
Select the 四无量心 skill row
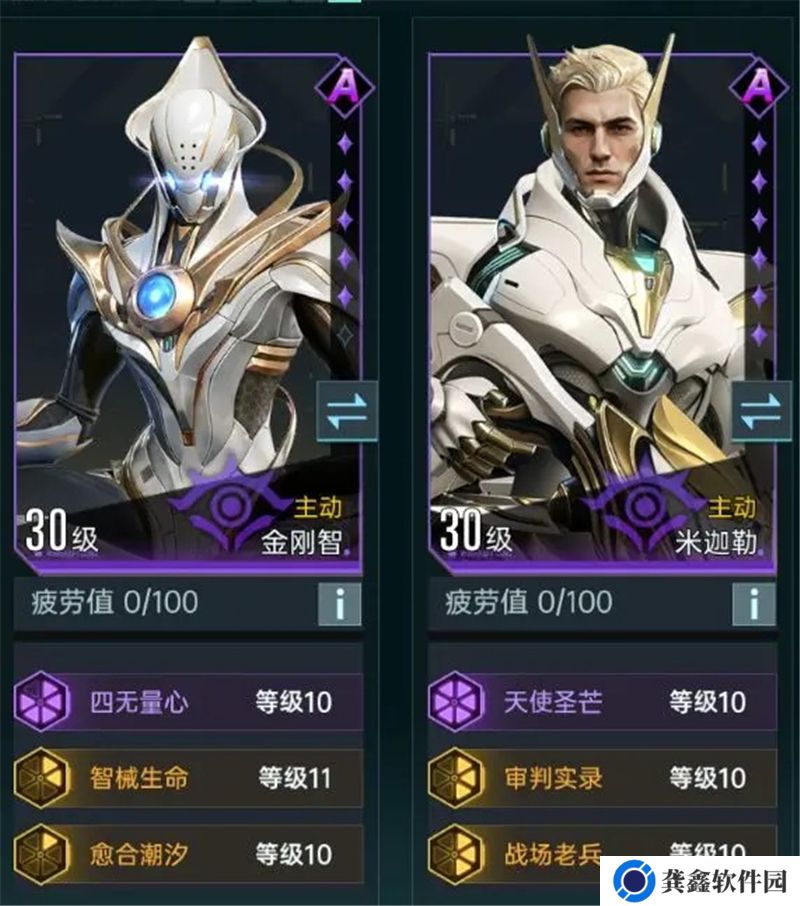tap(188, 702)
